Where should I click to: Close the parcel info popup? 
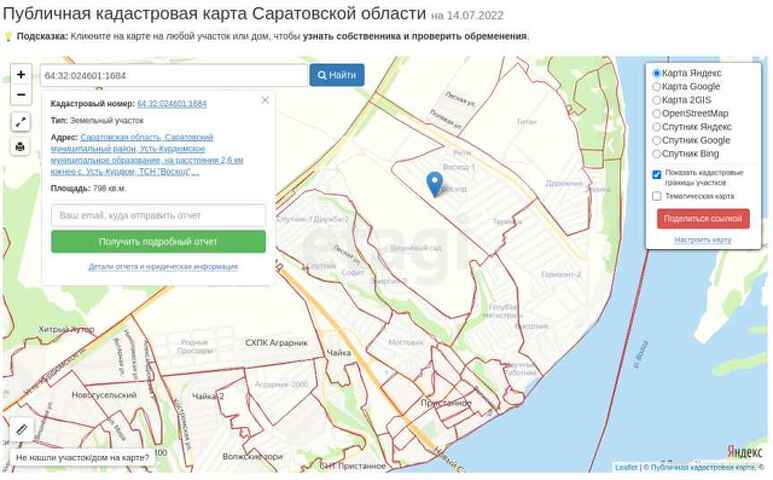coord(265,100)
